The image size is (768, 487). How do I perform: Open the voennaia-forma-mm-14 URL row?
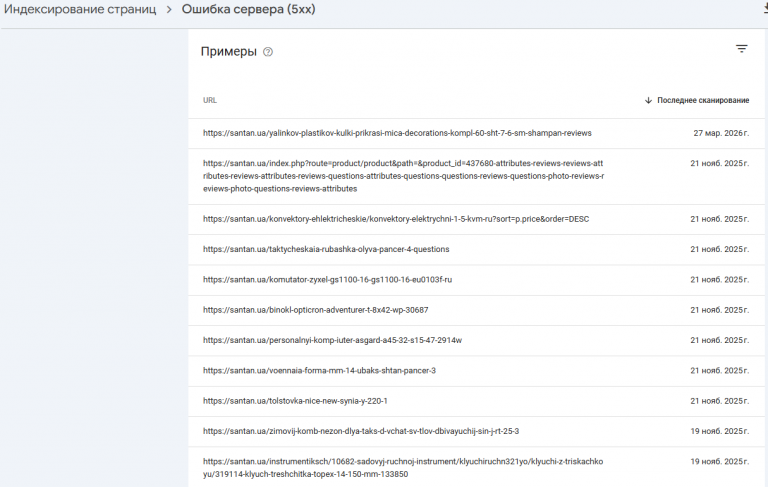point(319,371)
